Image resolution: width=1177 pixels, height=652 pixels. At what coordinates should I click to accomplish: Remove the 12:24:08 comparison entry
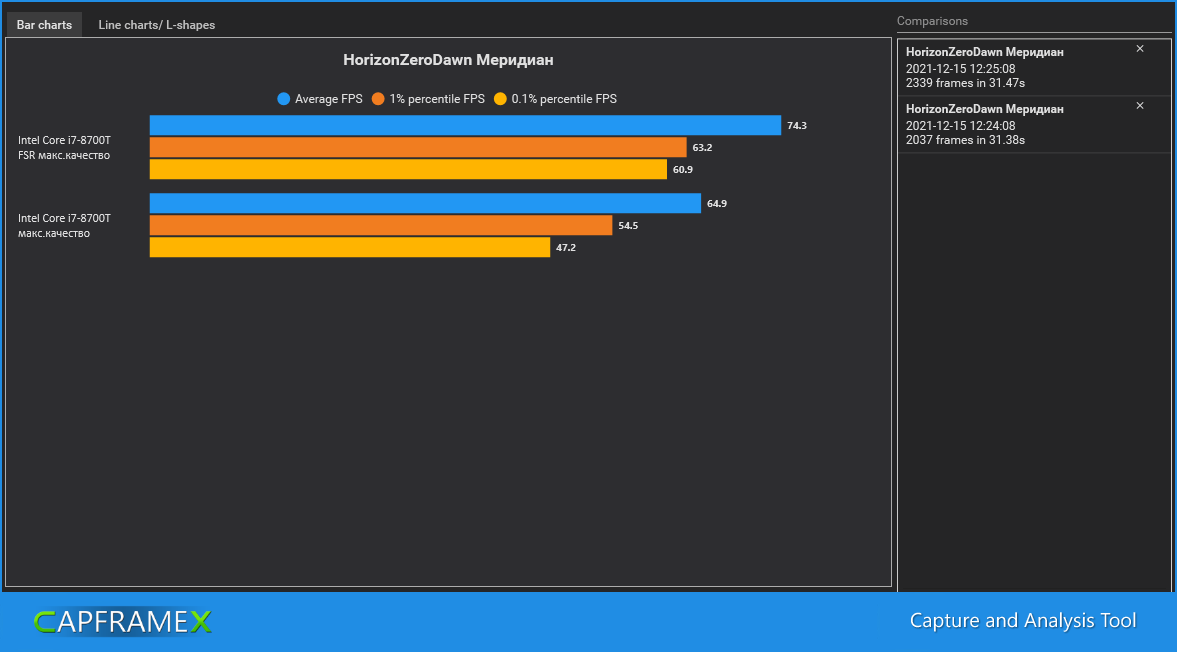(x=1139, y=106)
